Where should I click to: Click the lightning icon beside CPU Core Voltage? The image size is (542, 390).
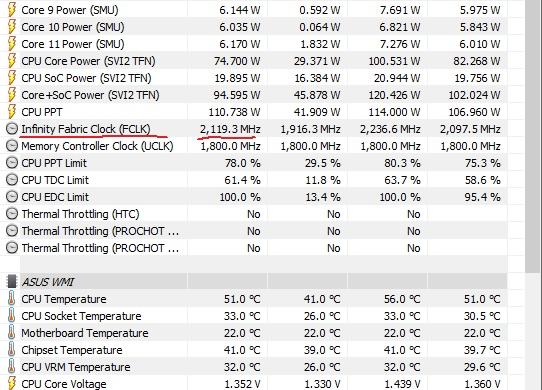point(11,383)
